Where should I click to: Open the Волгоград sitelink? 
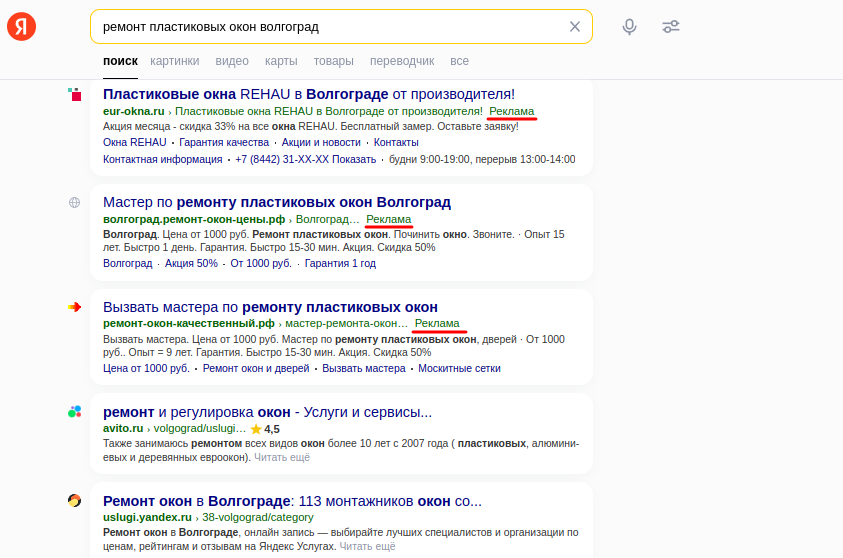point(128,263)
